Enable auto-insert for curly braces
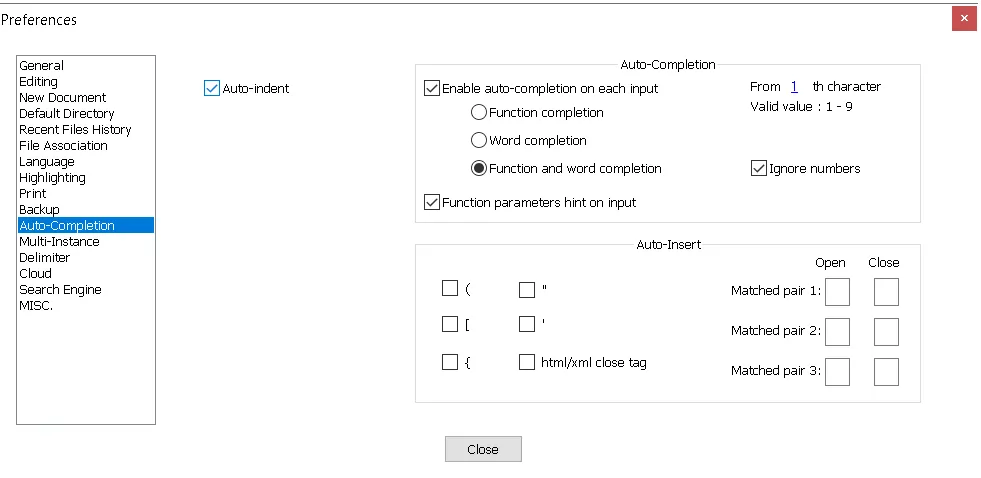The image size is (981, 478). pyautogui.click(x=450, y=363)
